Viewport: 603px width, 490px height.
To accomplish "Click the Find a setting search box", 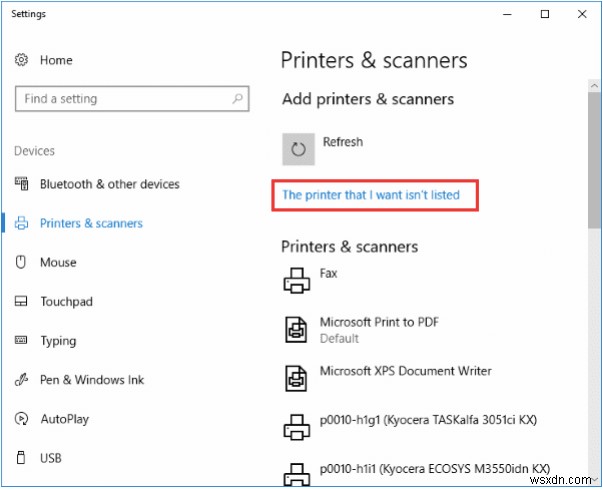I will click(132, 99).
